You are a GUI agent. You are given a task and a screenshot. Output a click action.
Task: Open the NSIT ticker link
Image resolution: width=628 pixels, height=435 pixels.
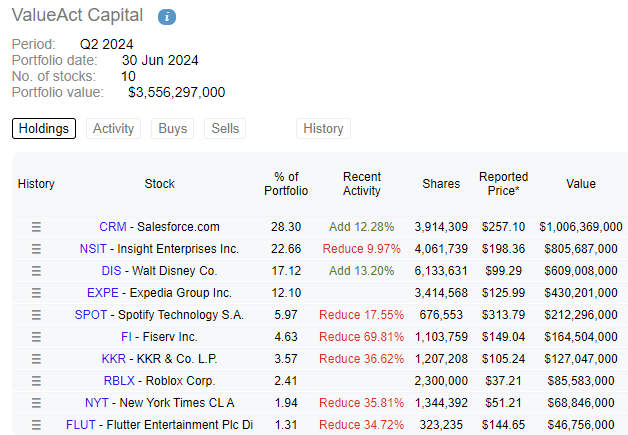pyautogui.click(x=93, y=249)
